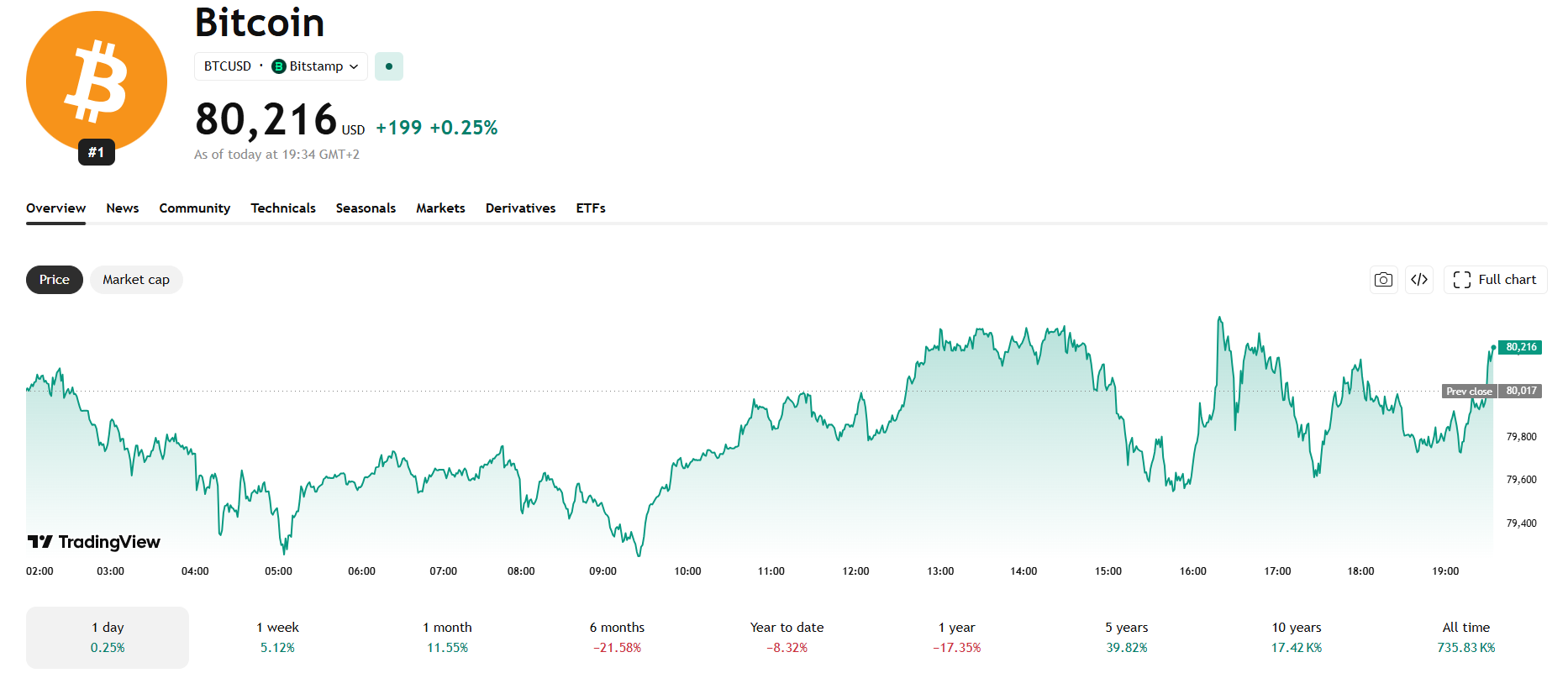This screenshot has width=1568, height=689.
Task: Select the 1 week range
Action: pos(277,638)
